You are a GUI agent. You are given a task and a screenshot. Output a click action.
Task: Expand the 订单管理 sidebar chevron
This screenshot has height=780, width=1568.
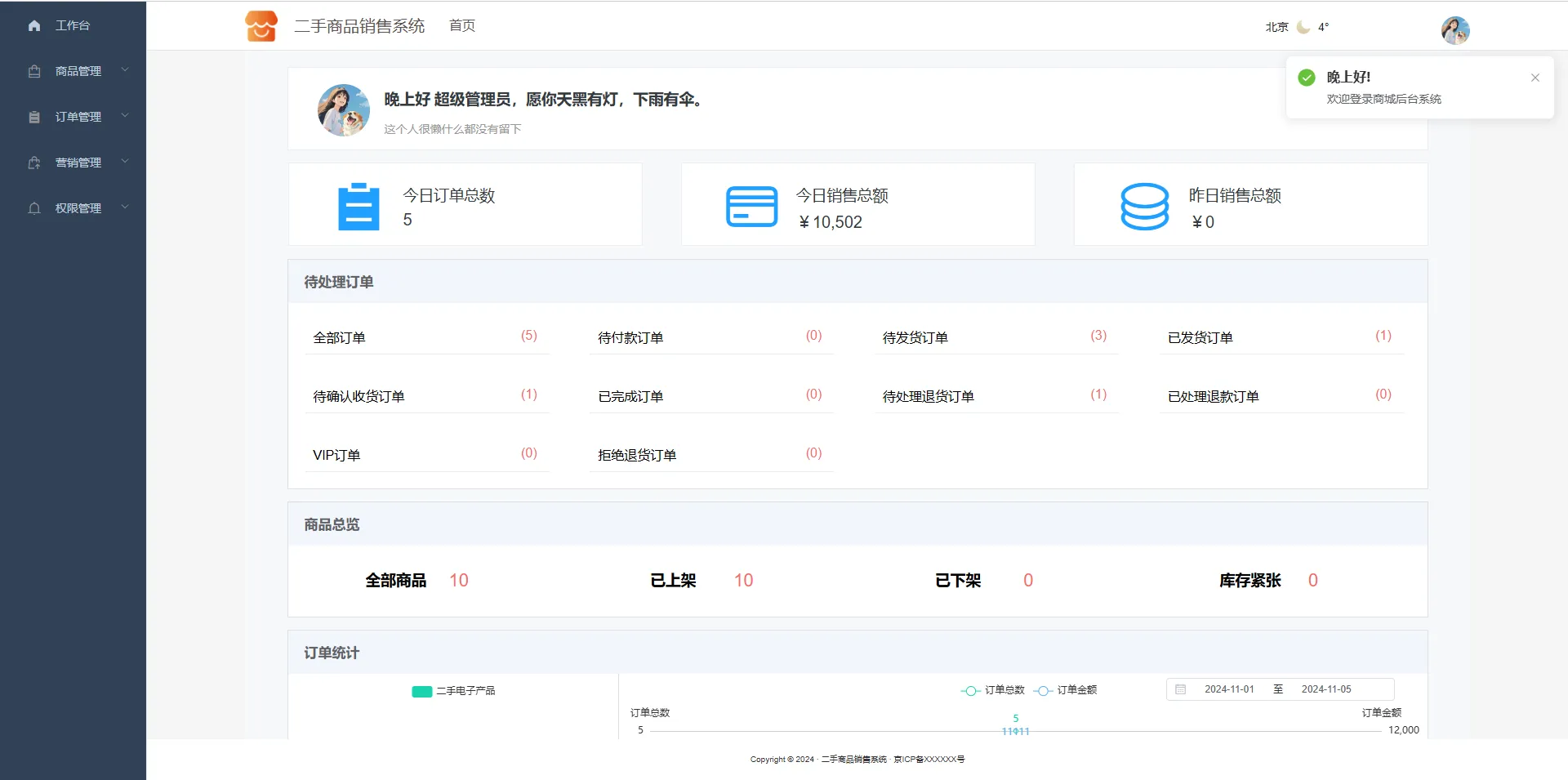125,116
